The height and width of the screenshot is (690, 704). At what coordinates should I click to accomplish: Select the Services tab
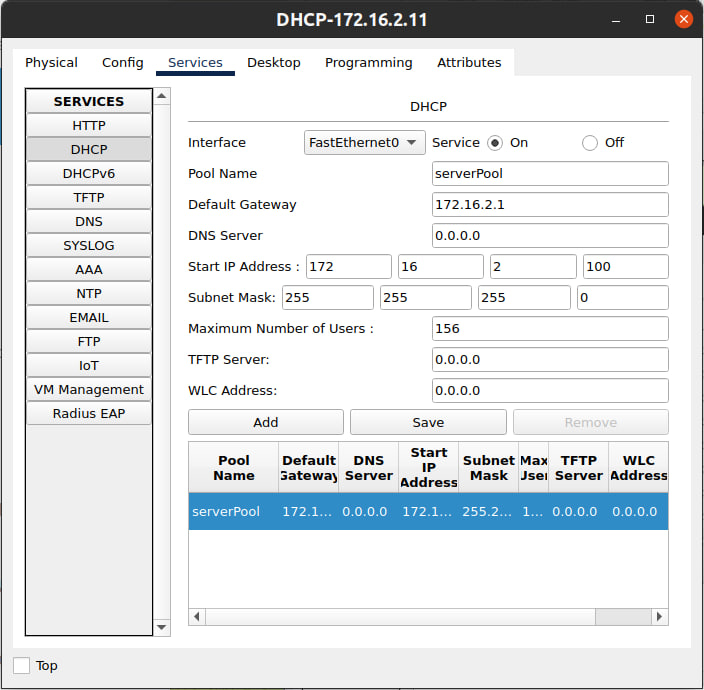tap(195, 62)
